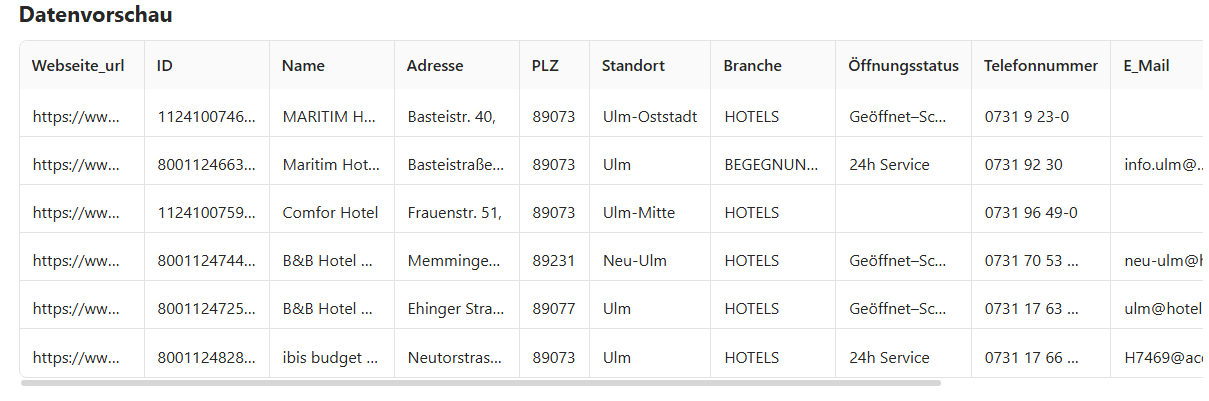Image resolution: width=1209 pixels, height=401 pixels.
Task: Select the Standort column header
Action: coord(650,66)
